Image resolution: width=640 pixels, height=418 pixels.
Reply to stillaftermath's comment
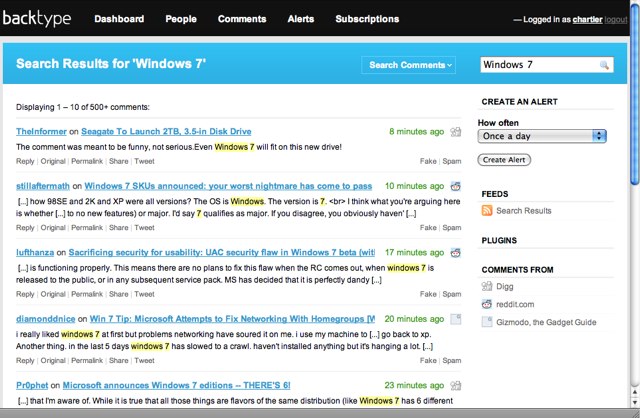25,228
